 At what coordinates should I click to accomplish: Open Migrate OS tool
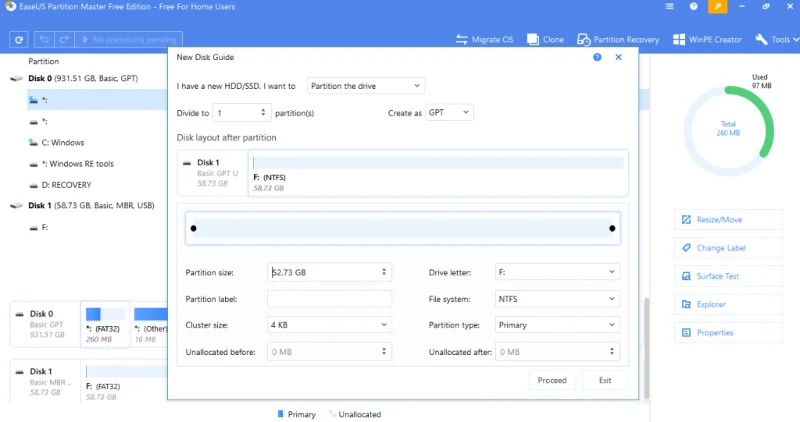tap(485, 39)
